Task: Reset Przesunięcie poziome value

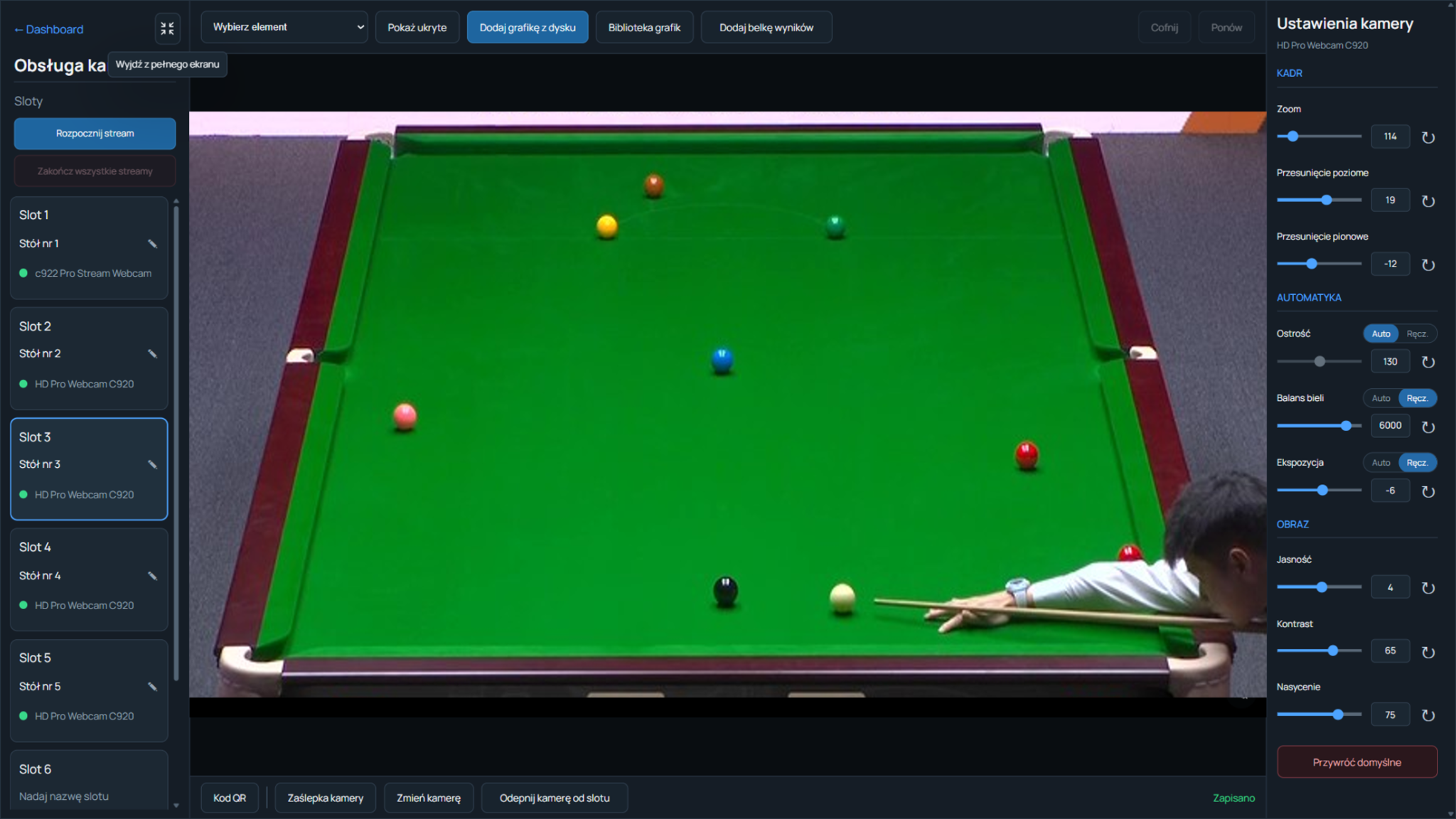Action: (x=1428, y=201)
